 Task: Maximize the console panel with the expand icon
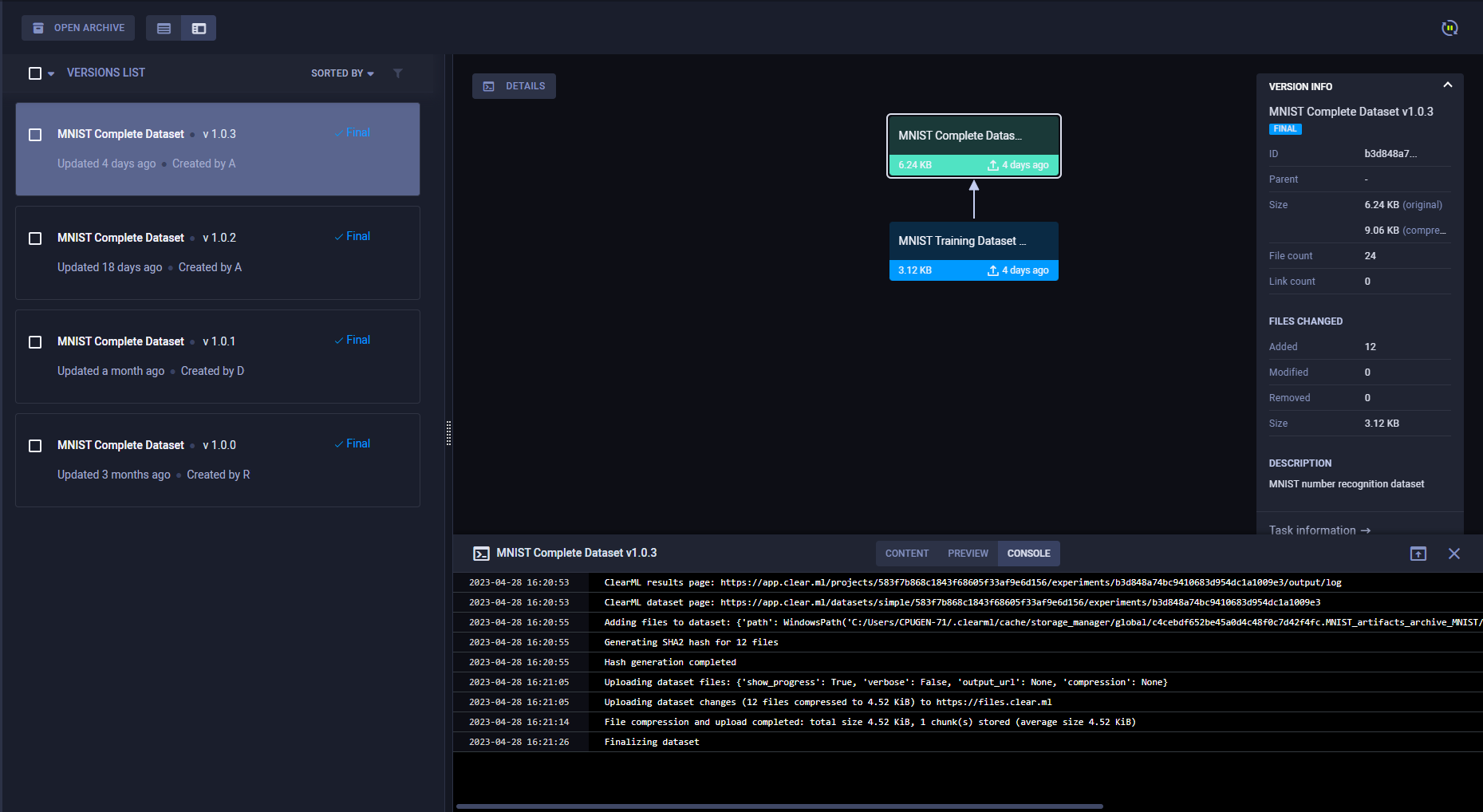point(1418,554)
